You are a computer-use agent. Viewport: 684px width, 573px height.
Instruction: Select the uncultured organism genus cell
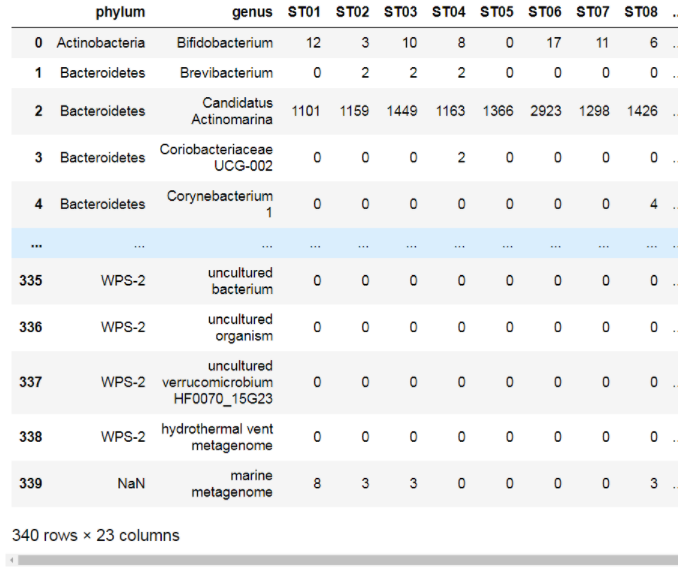click(x=240, y=327)
